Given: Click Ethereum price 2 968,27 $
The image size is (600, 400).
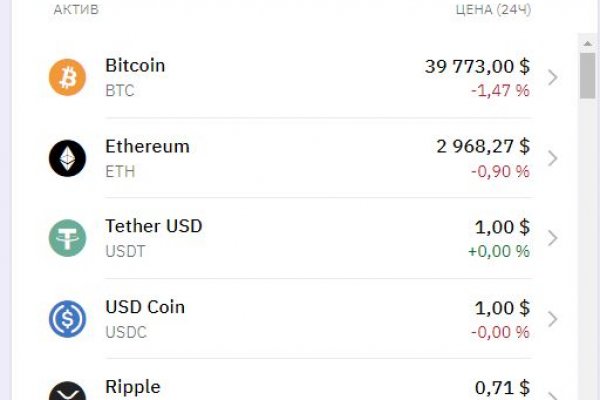Looking at the screenshot, I should (483, 146).
